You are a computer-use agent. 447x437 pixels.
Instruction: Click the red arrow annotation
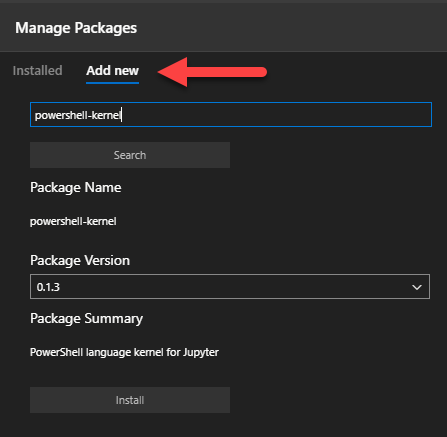coord(212,72)
